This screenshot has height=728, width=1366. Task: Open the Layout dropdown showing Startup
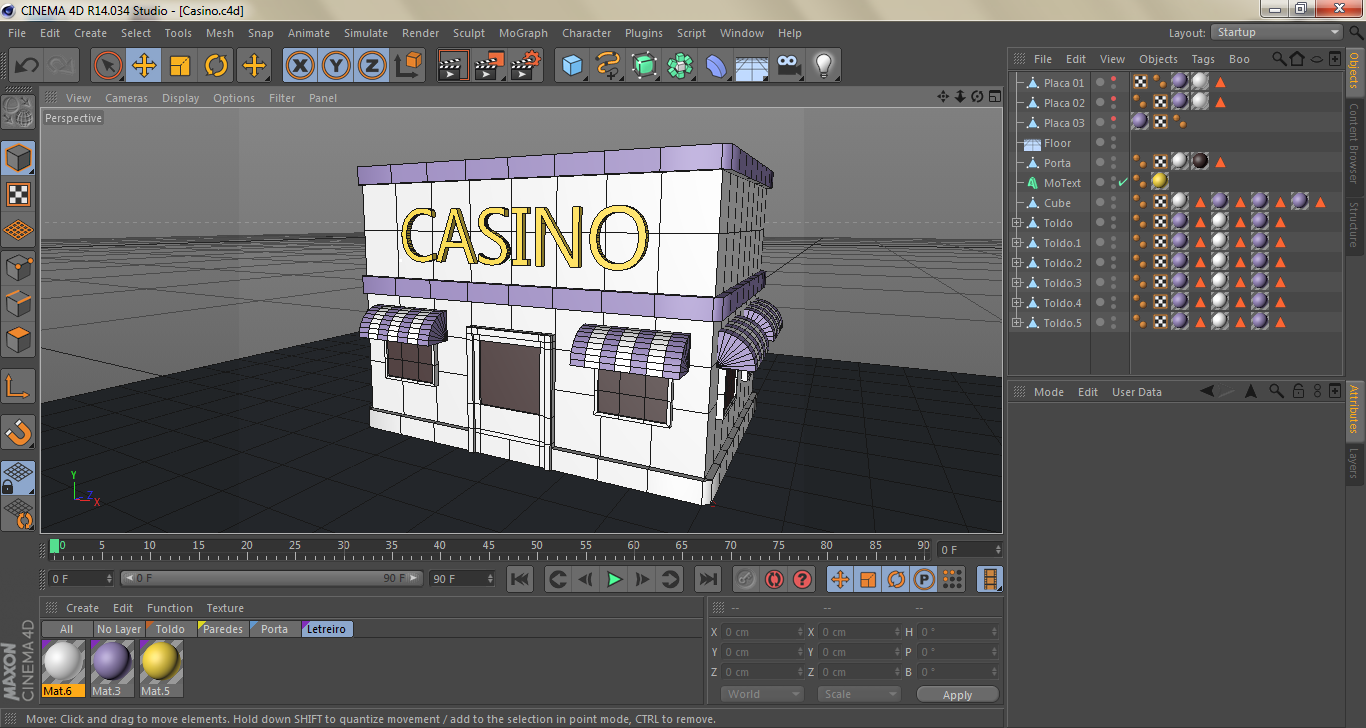point(1275,32)
